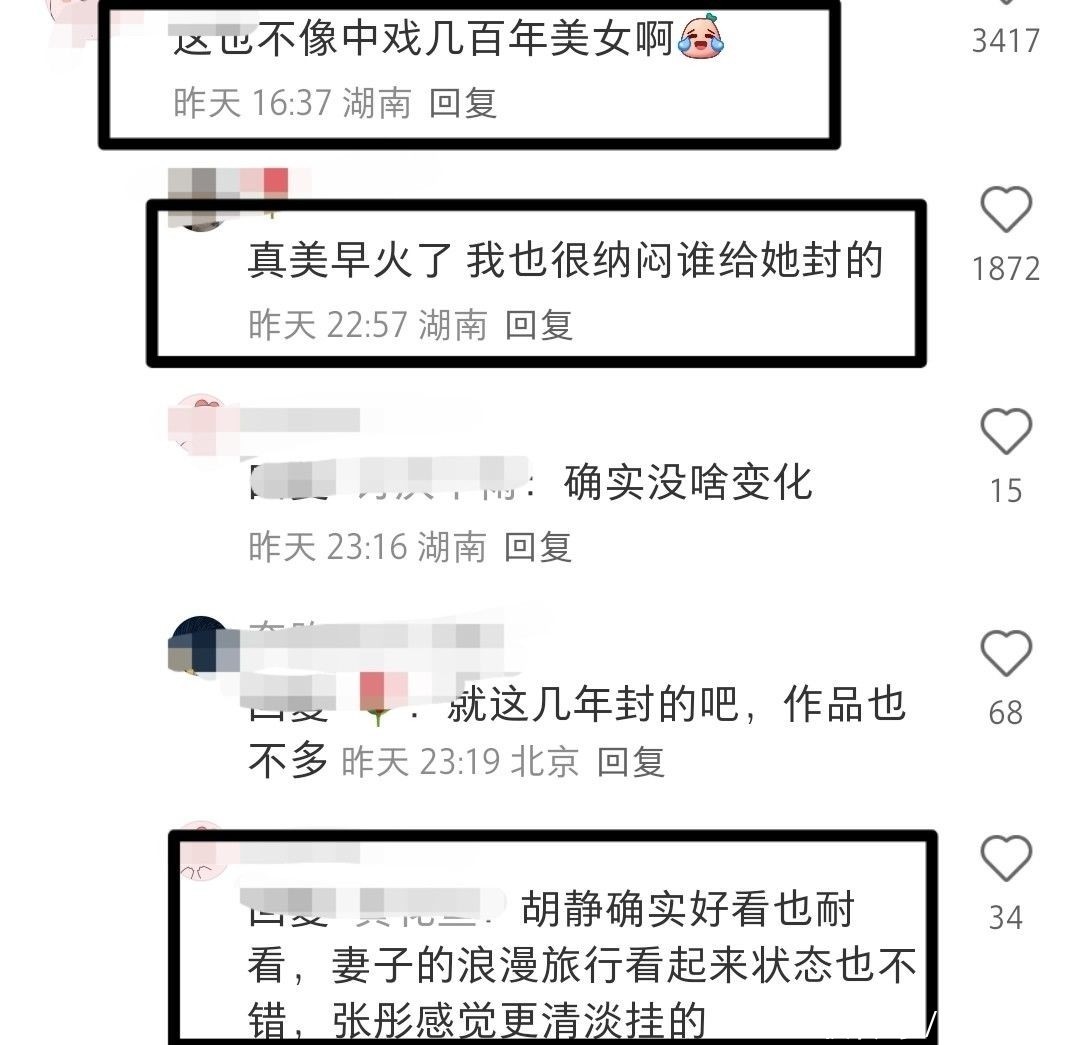Screen dimensions: 1080x1045
Task: Open avatar of the 23:16 commenter
Action: [x=200, y=424]
